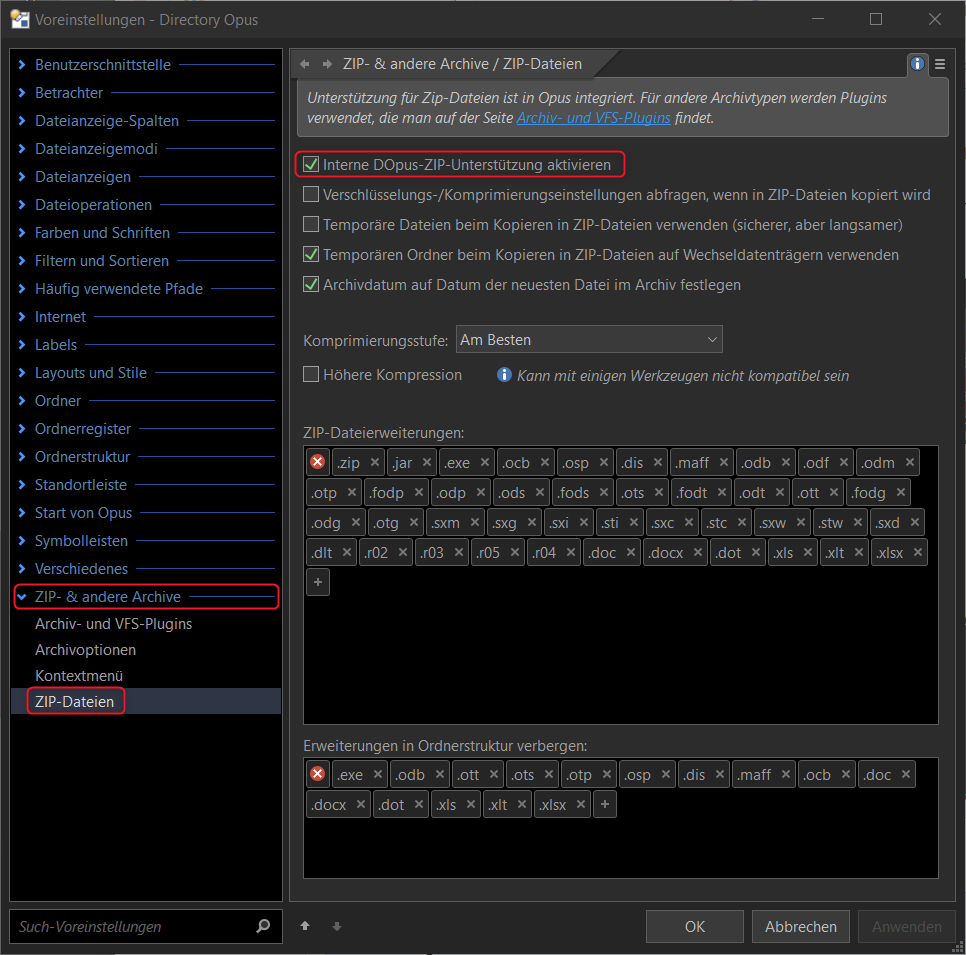Viewport: 966px width, 955px height.
Task: Click the red clear icon in ZIP-Dateierweiterungen
Action: [318, 462]
